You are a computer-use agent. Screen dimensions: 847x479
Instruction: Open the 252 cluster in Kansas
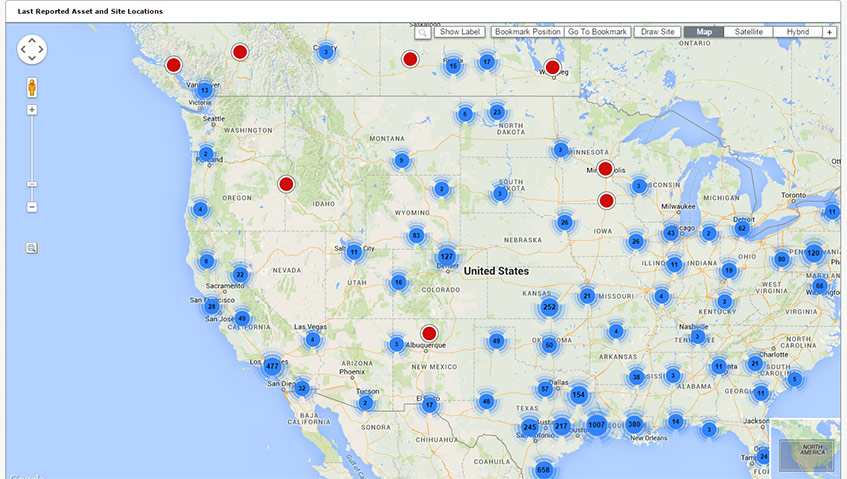(549, 307)
